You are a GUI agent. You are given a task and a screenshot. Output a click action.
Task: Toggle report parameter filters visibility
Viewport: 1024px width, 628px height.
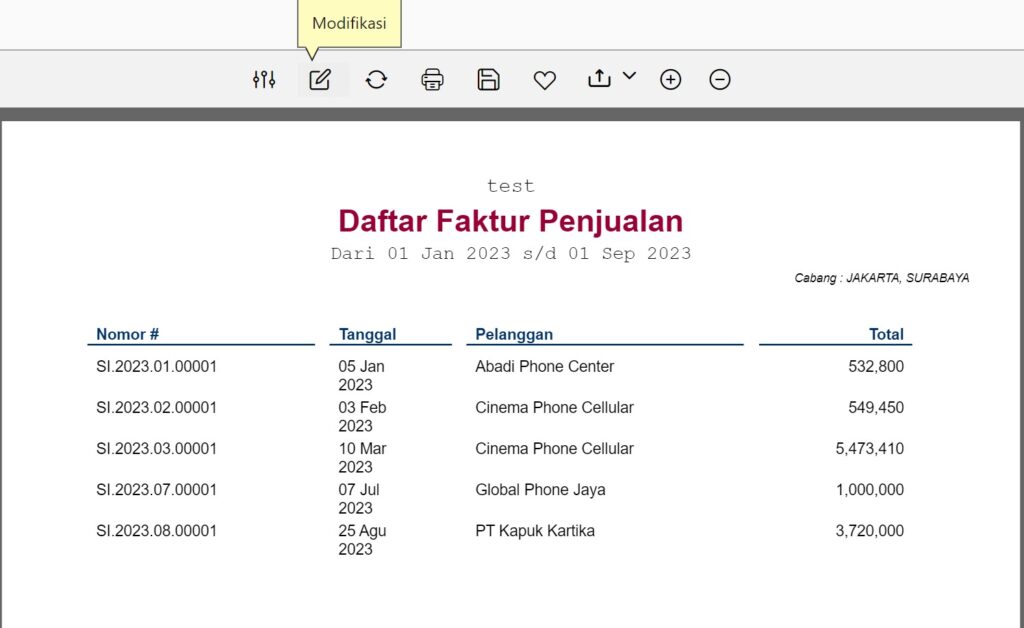point(264,79)
